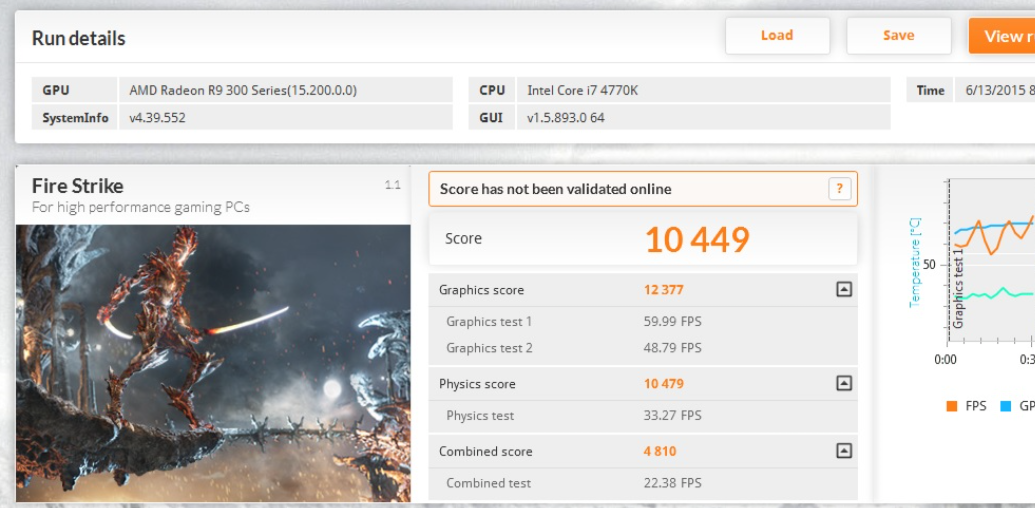Click the Fire Strike version number 1.1

[x=393, y=185]
